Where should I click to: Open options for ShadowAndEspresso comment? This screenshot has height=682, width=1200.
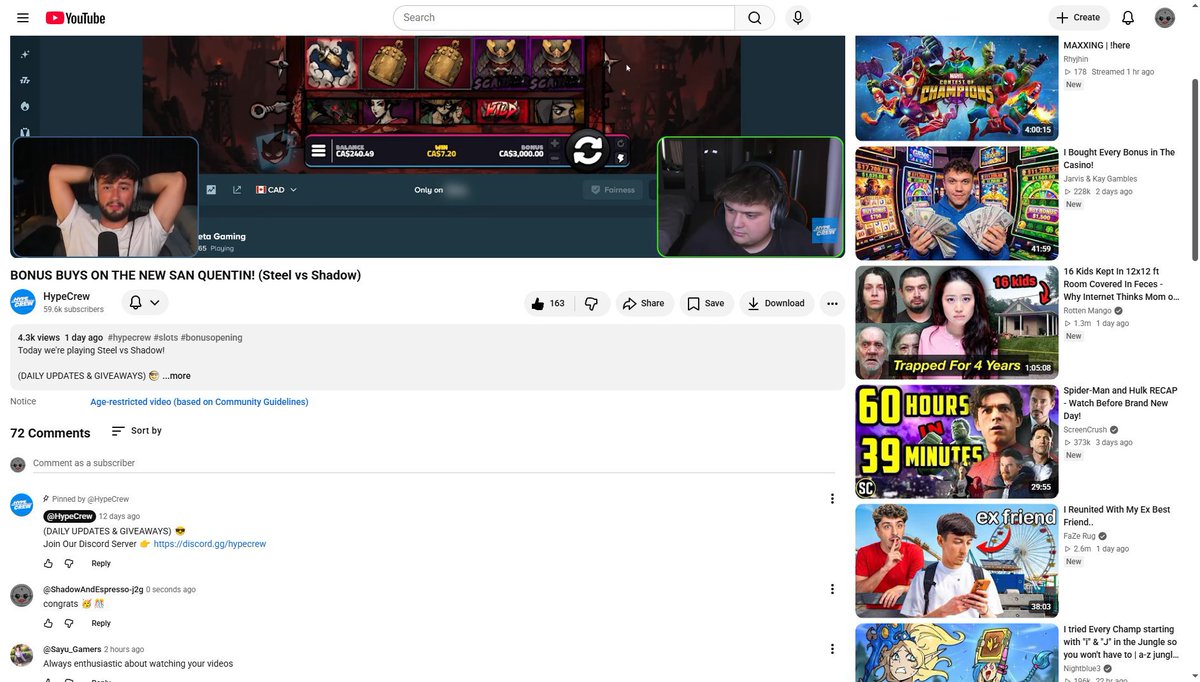coord(832,589)
